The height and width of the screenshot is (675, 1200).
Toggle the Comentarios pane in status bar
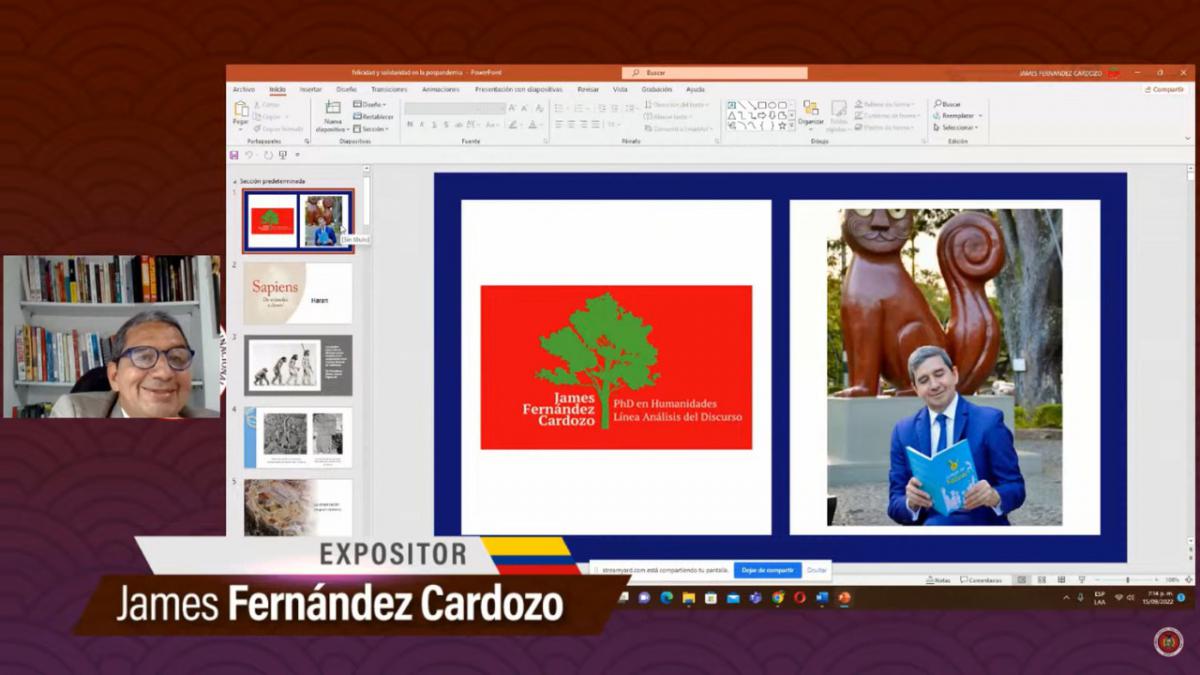pos(980,580)
